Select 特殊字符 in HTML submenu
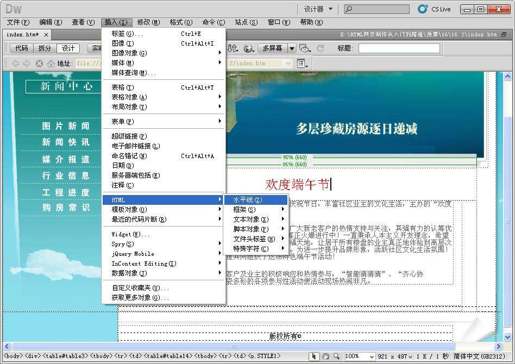This screenshot has height=364, width=515. coord(256,249)
